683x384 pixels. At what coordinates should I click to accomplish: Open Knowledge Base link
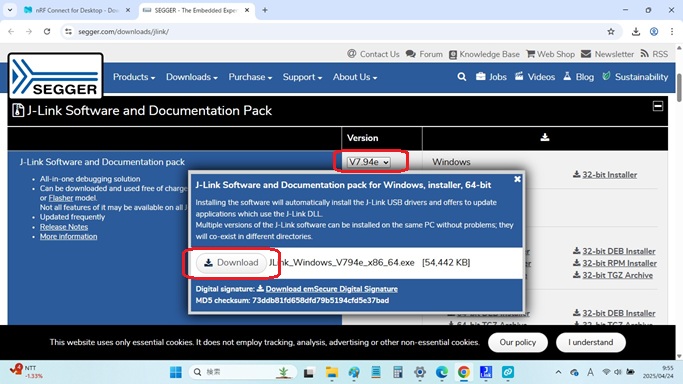[x=484, y=54]
